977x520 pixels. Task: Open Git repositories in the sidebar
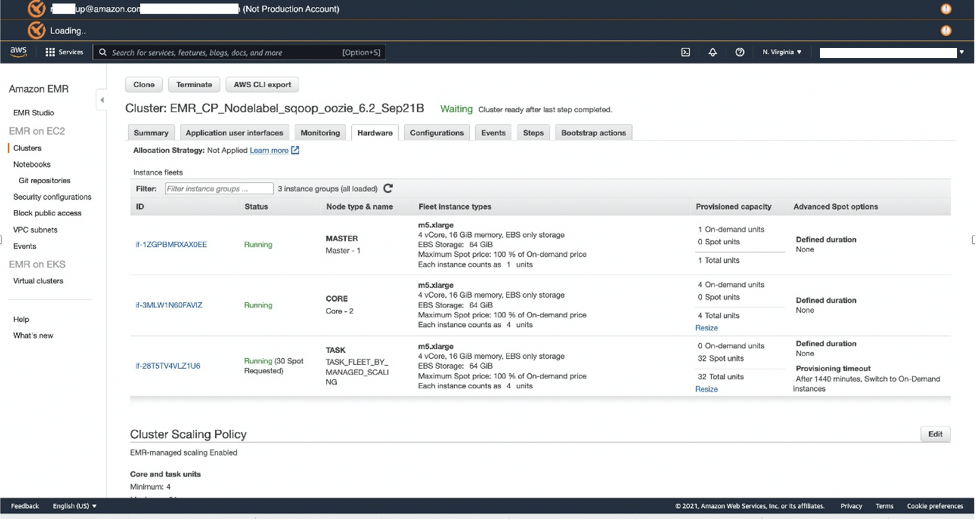44,181
